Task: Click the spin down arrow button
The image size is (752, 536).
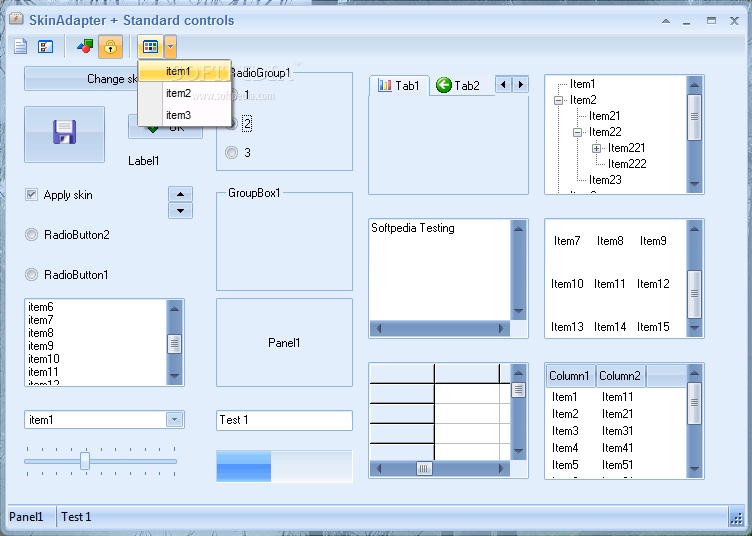Action: point(180,210)
